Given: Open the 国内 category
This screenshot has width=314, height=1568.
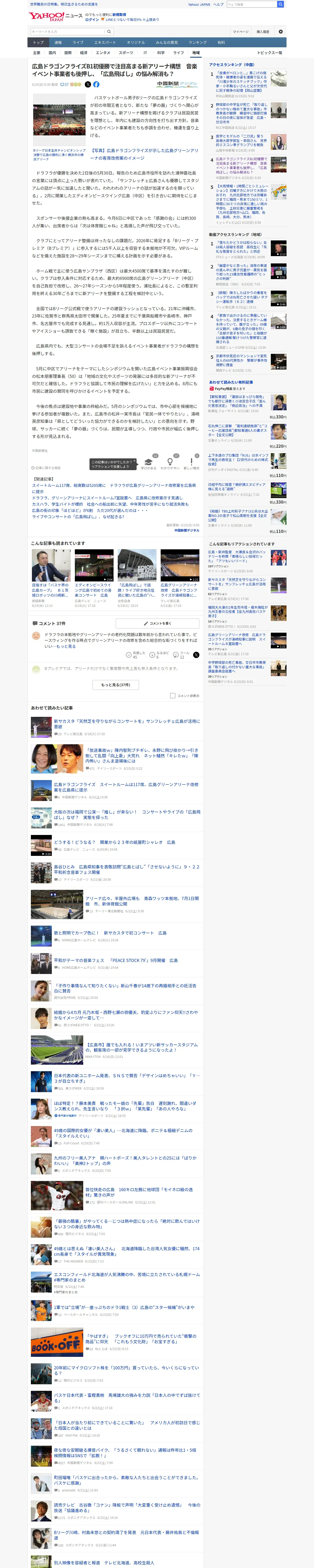Looking at the screenshot, I should click(52, 53).
